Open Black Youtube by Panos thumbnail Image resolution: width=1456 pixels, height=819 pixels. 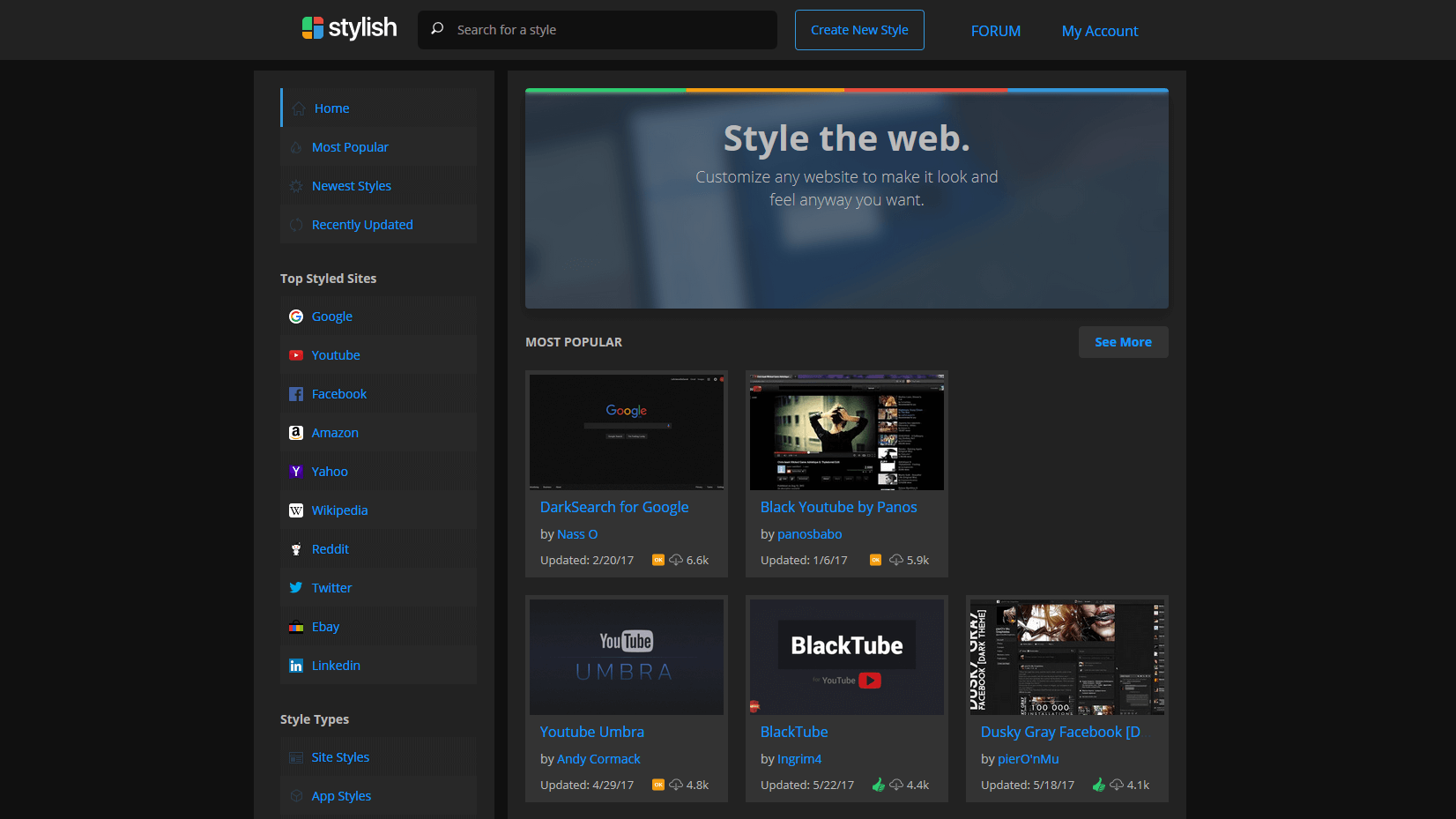point(847,432)
